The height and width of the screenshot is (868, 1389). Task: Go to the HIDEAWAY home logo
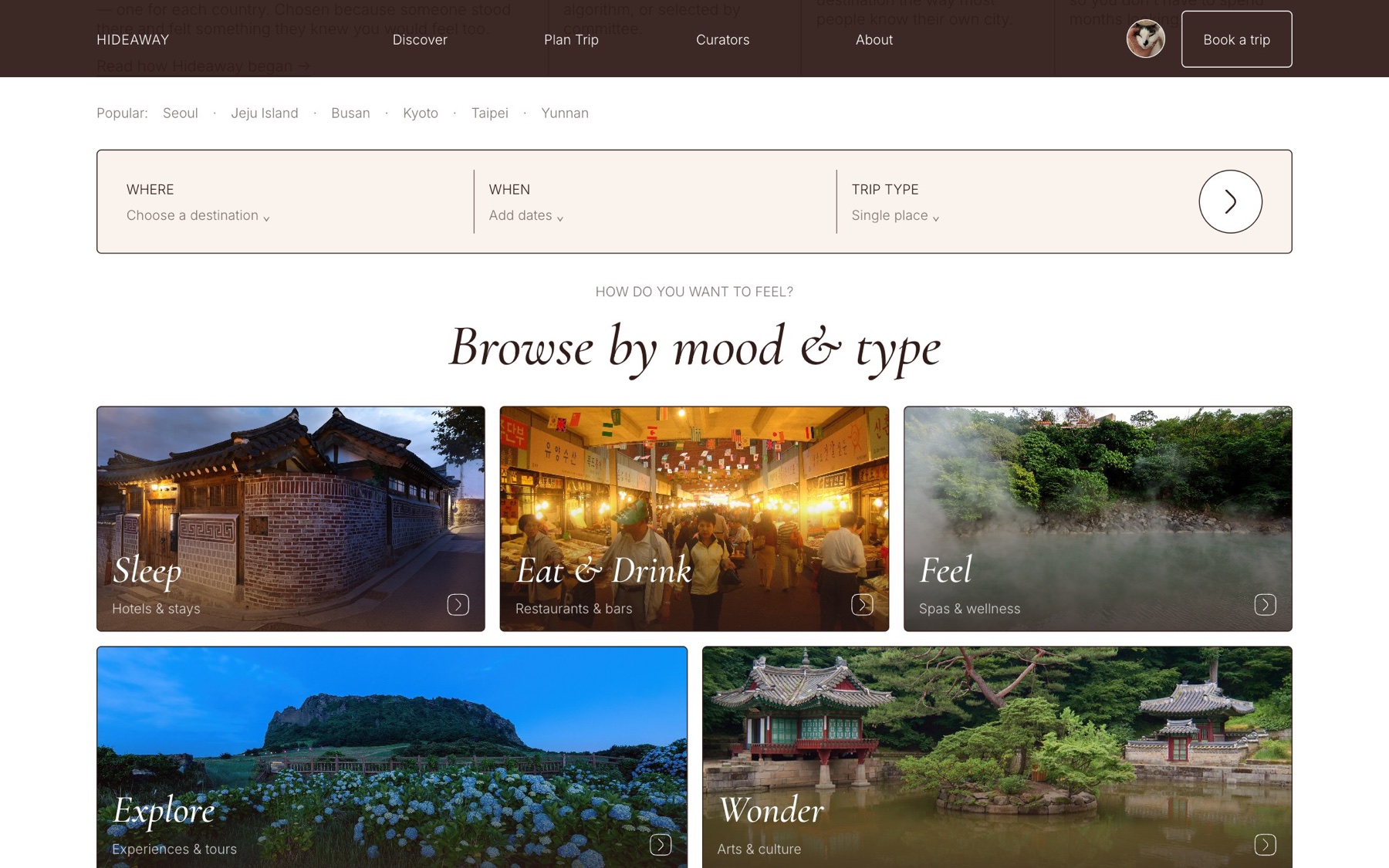pos(133,39)
